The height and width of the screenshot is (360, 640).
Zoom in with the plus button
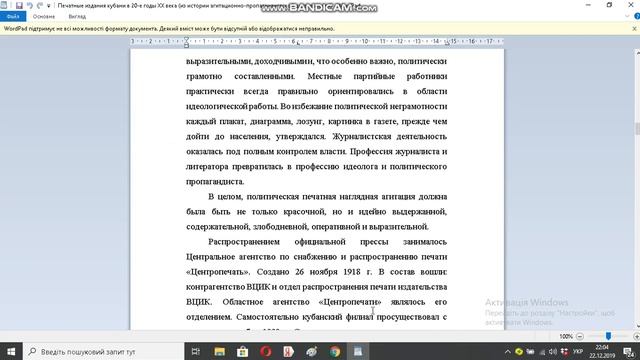pos(636,336)
